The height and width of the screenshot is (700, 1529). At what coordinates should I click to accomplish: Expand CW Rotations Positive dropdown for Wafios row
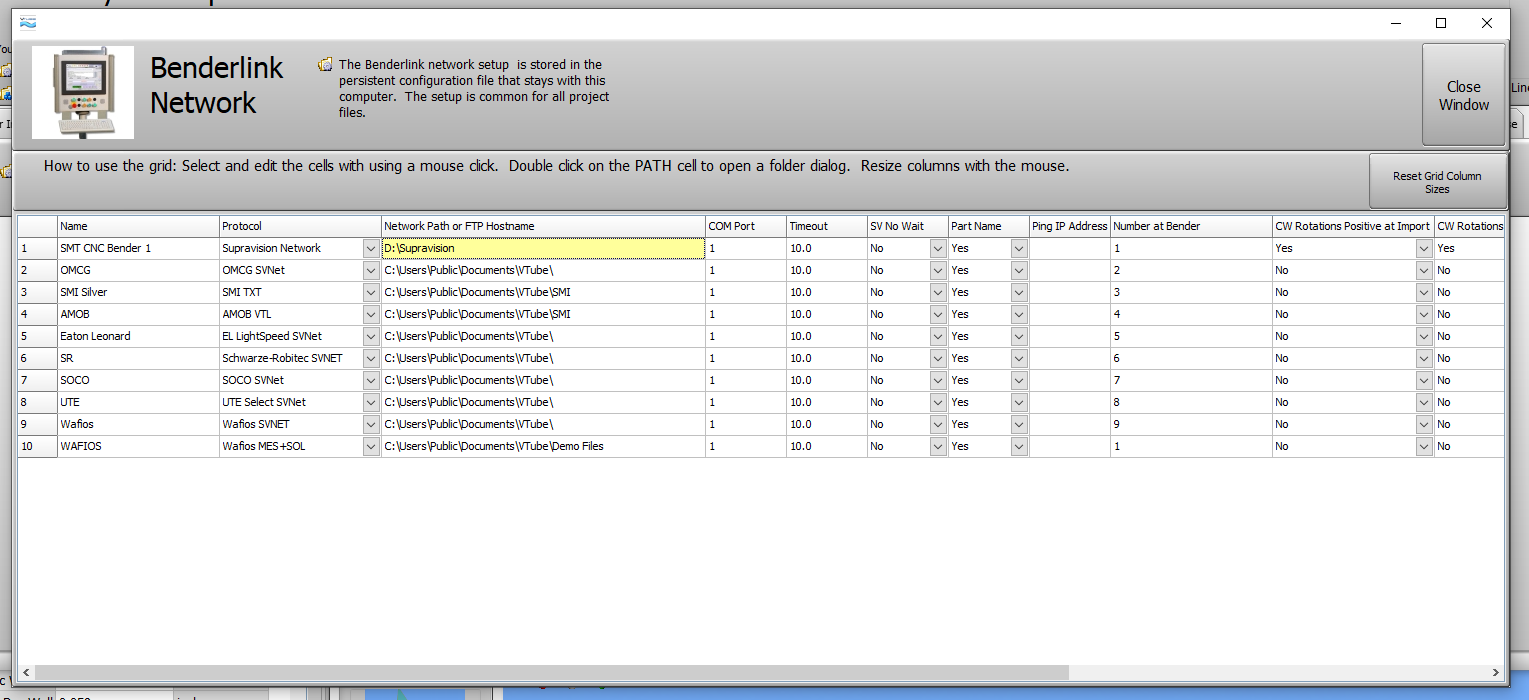tap(1424, 424)
